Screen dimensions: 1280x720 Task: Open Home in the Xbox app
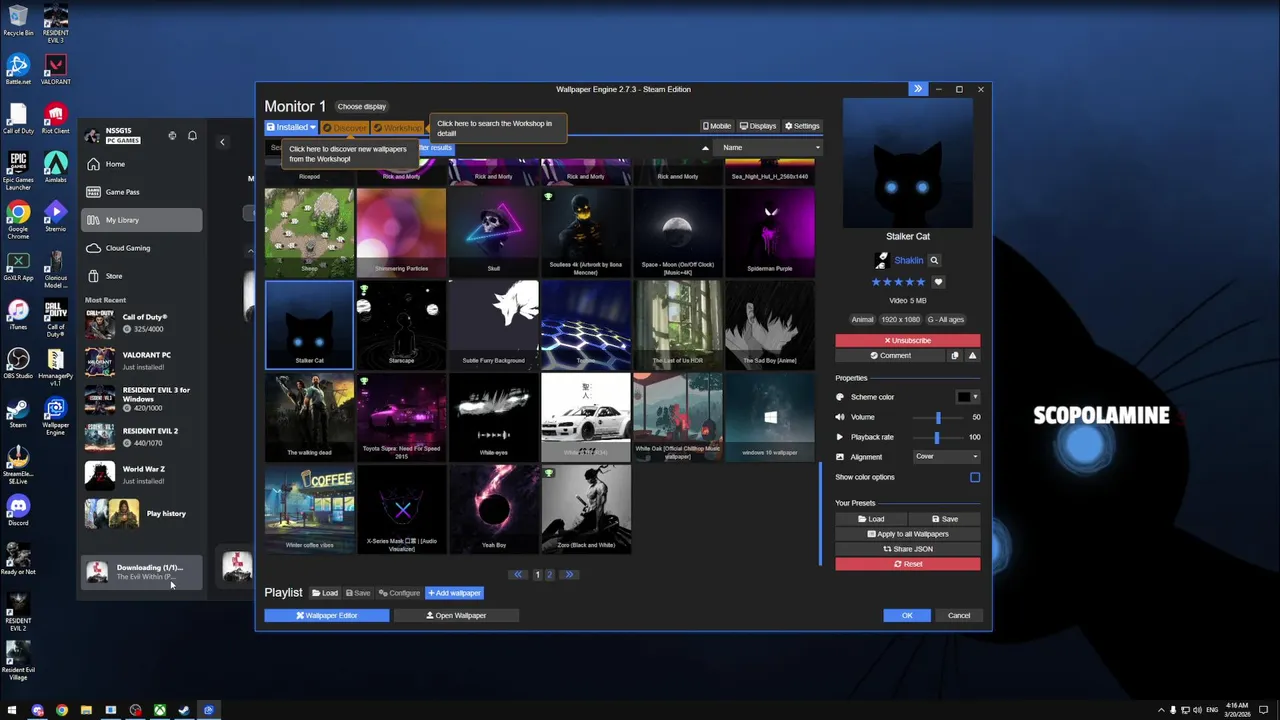pos(142,164)
